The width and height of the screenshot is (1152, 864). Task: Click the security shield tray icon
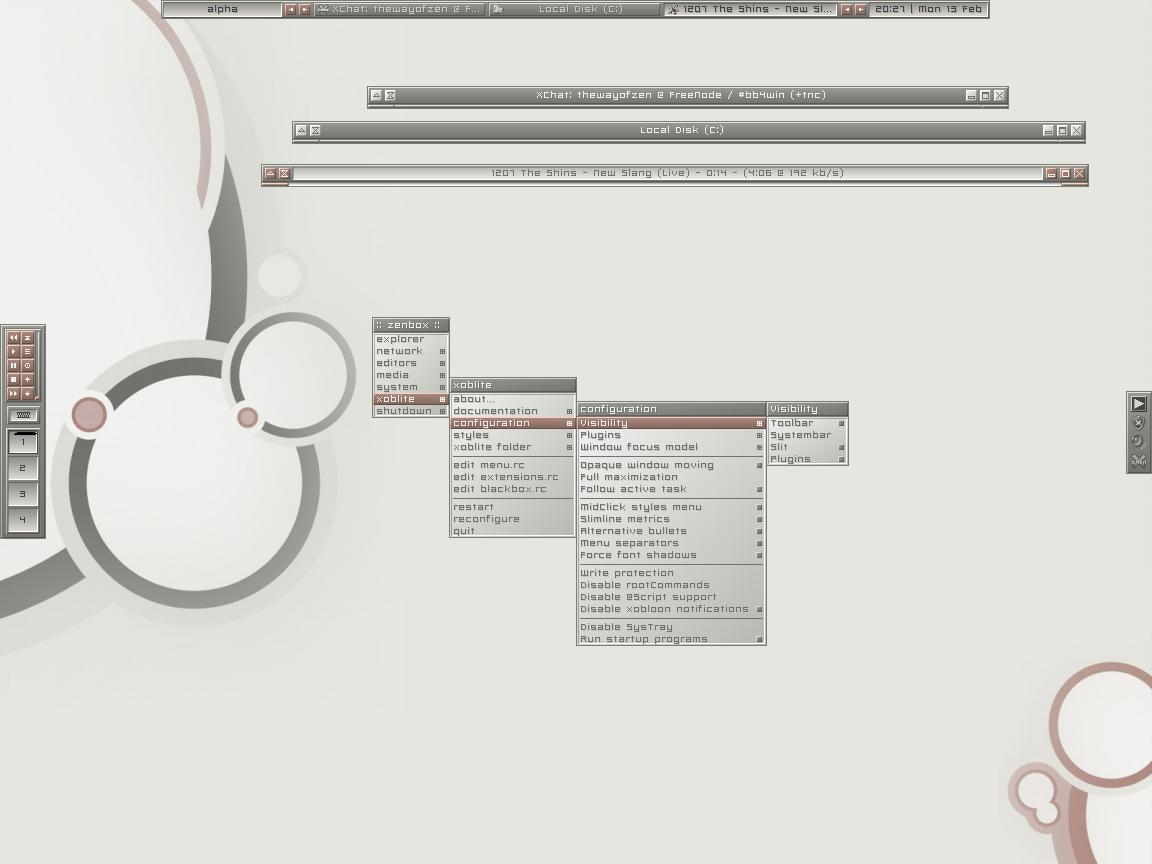click(x=1138, y=423)
